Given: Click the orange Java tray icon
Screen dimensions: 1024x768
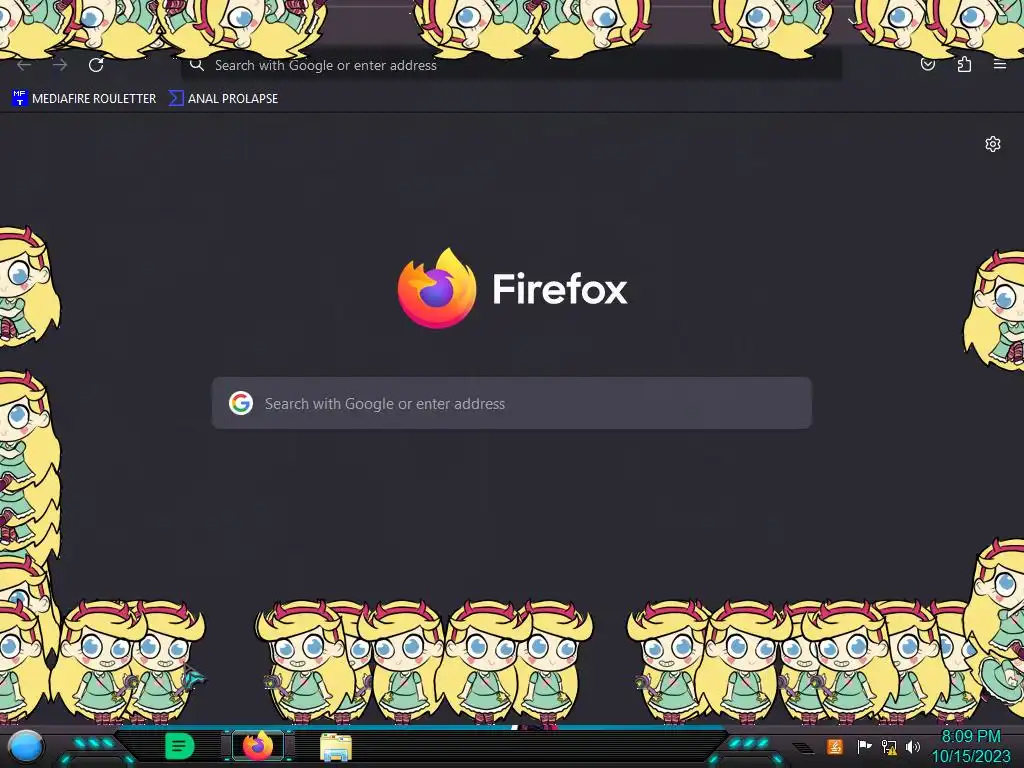Looking at the screenshot, I should 834,746.
